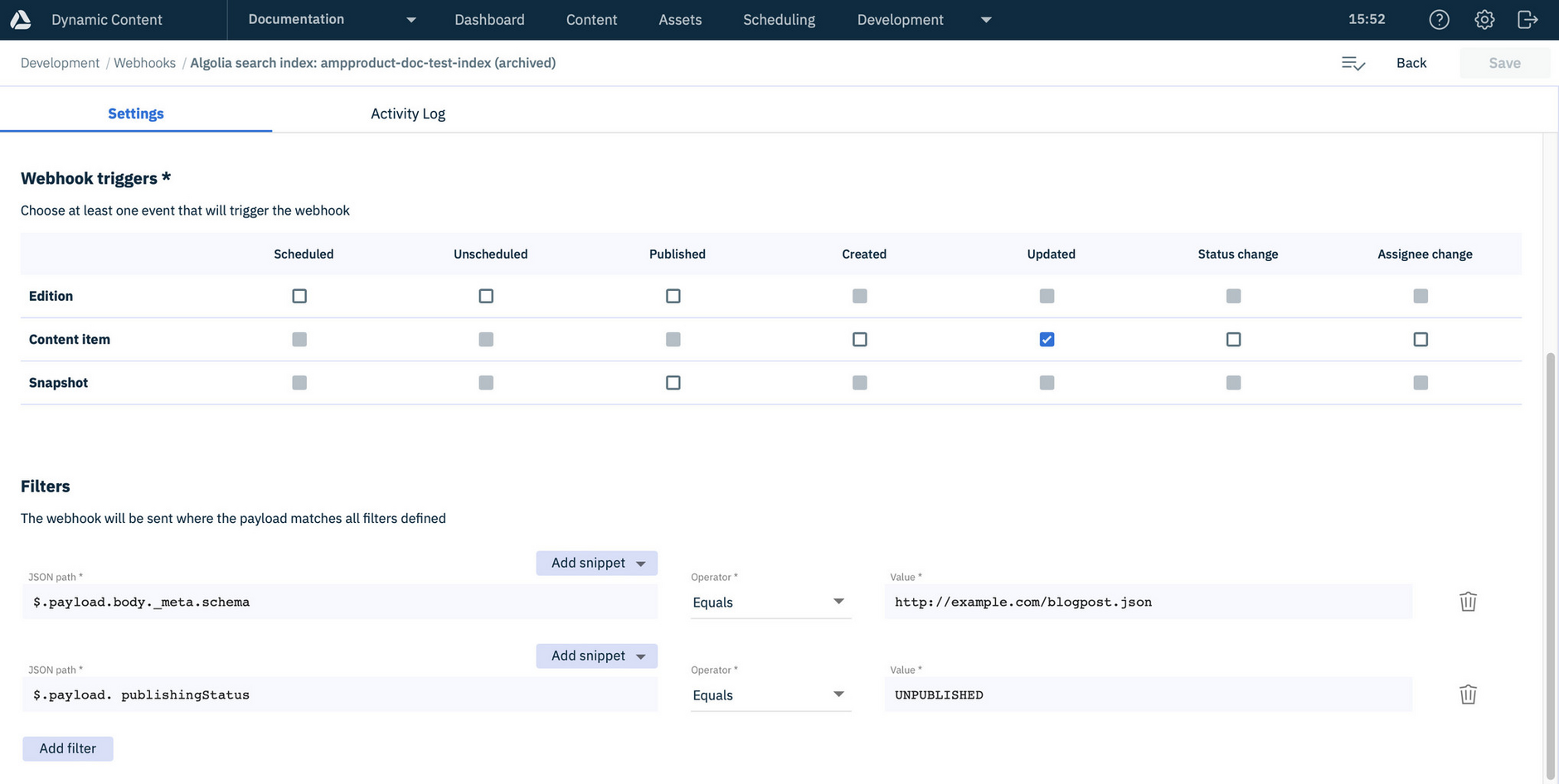Select the Settings tab
The width and height of the screenshot is (1559, 784).
136,114
